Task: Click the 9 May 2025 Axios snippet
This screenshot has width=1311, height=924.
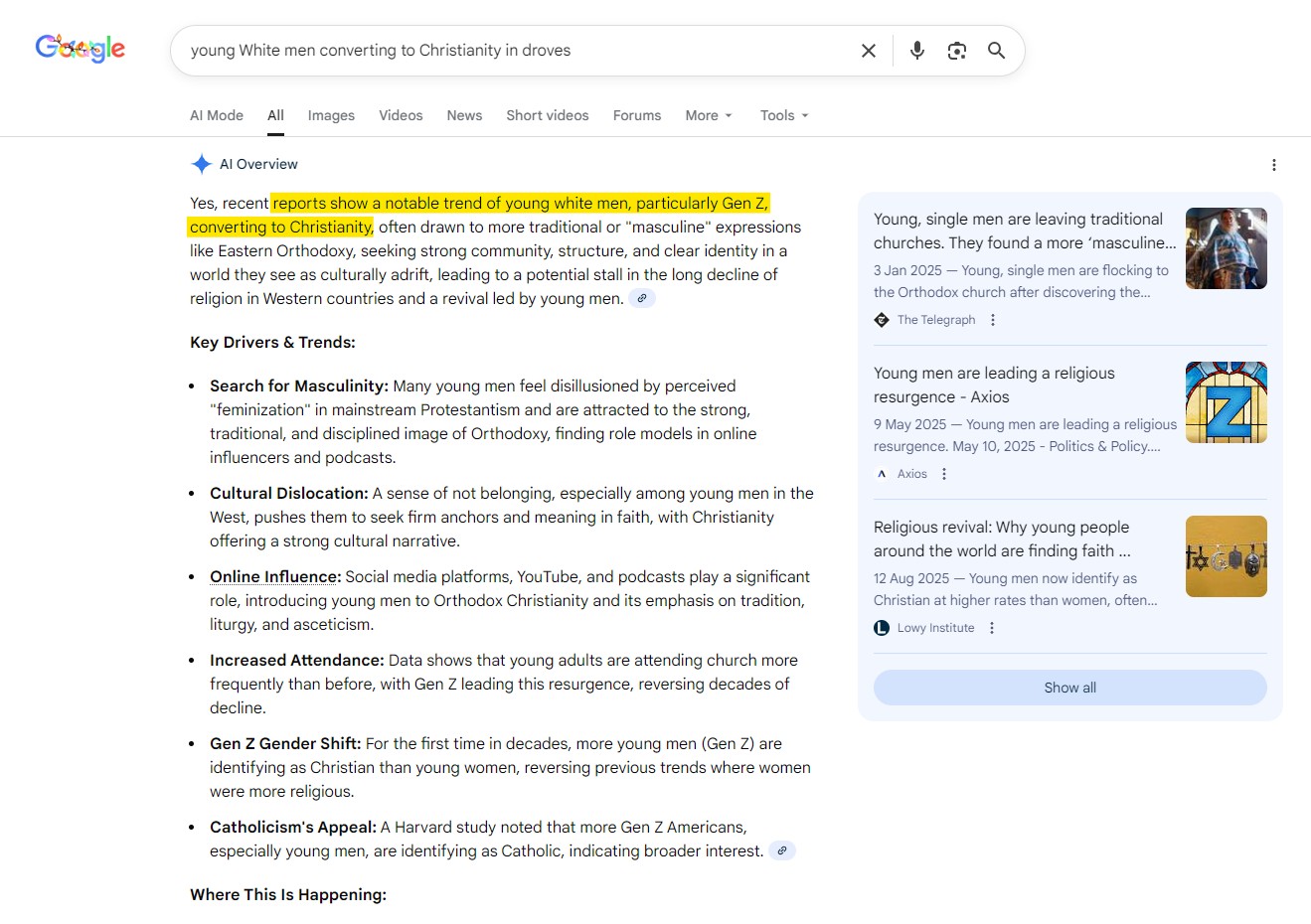Action: pyautogui.click(x=1025, y=435)
